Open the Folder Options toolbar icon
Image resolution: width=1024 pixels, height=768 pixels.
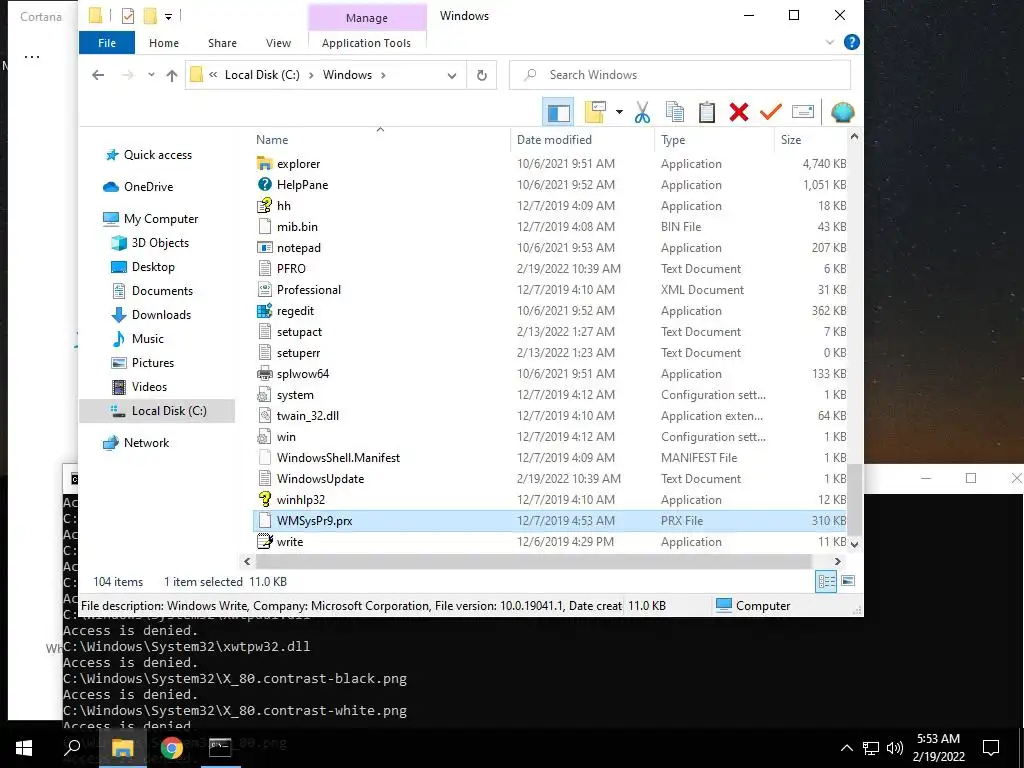(x=595, y=112)
